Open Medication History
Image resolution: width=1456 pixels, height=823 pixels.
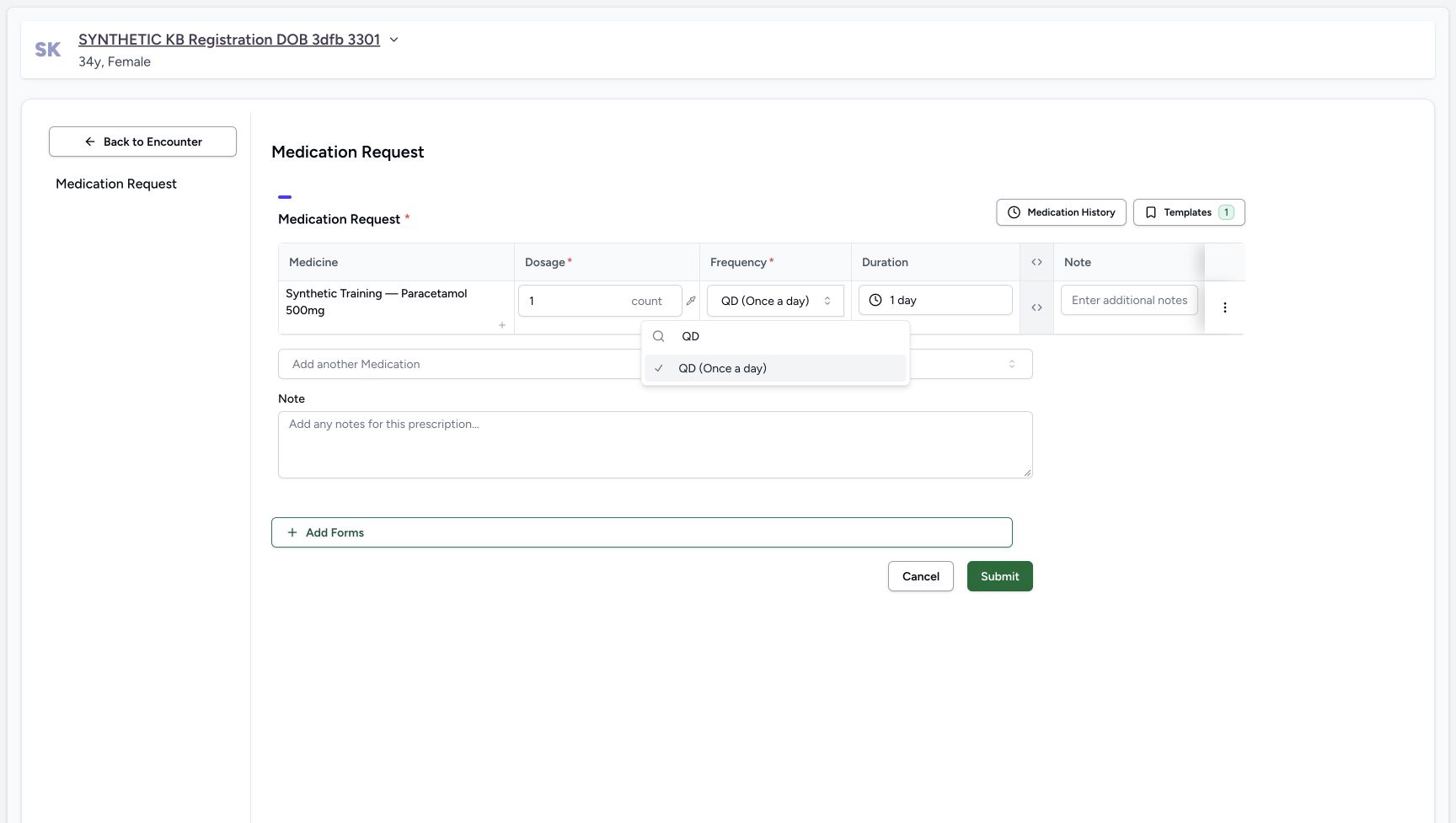click(x=1061, y=212)
